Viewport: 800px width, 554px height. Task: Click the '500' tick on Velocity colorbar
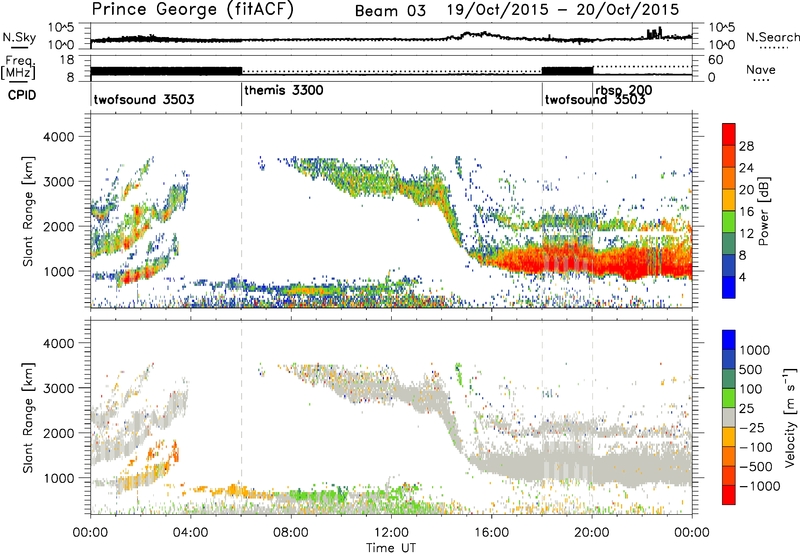coord(751,369)
